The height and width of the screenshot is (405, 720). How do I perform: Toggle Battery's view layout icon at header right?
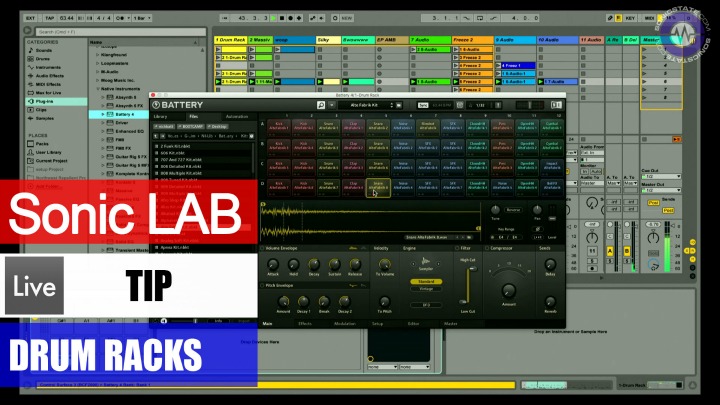click(x=556, y=105)
